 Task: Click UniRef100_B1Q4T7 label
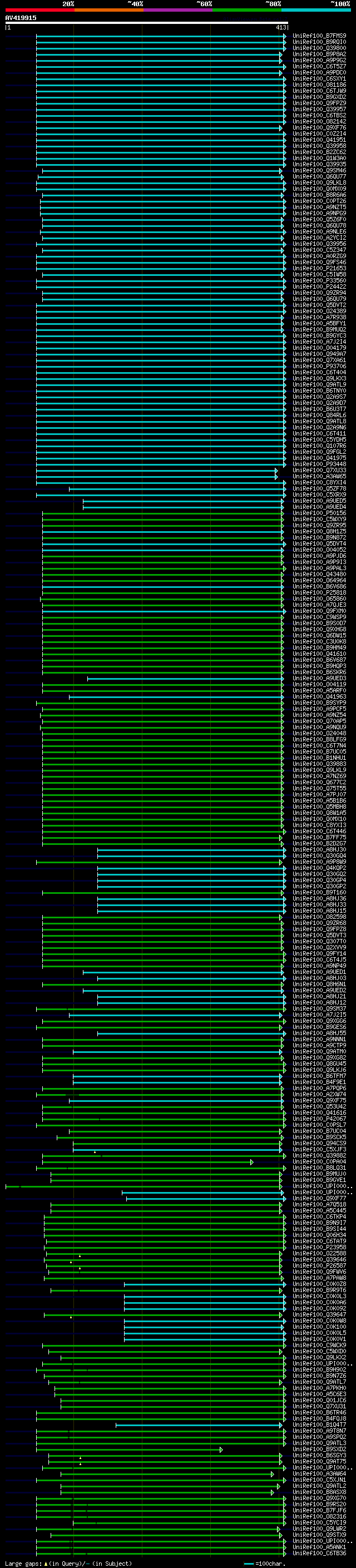[x=319, y=1425]
